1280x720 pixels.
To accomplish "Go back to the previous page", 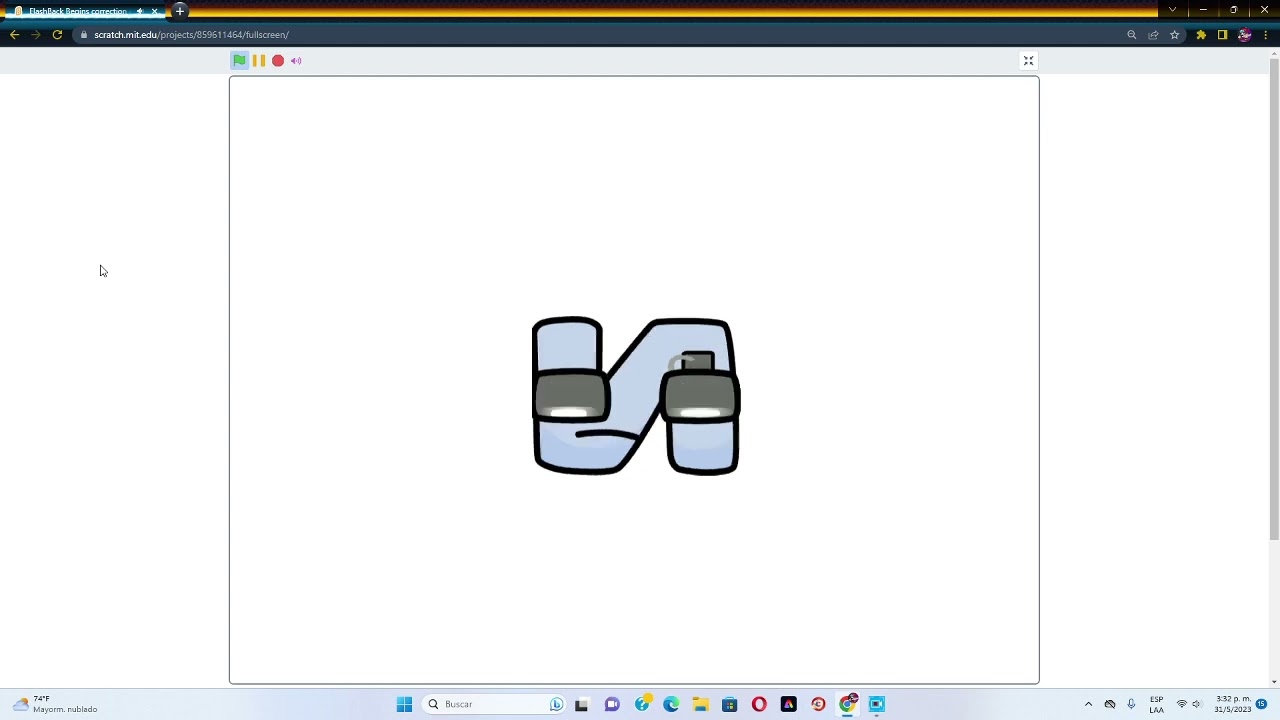I will [x=14, y=35].
